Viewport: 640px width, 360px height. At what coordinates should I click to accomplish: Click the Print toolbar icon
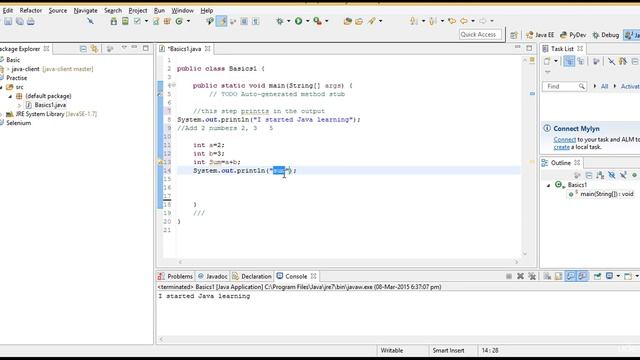click(31, 21)
